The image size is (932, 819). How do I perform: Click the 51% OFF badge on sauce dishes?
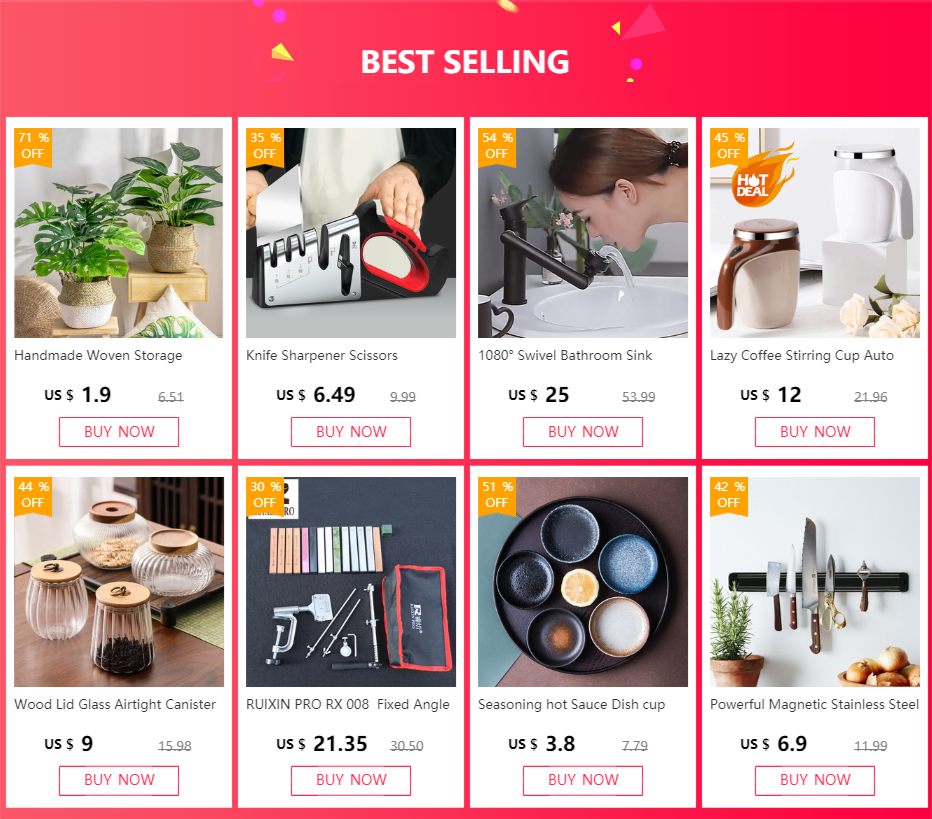(x=497, y=496)
